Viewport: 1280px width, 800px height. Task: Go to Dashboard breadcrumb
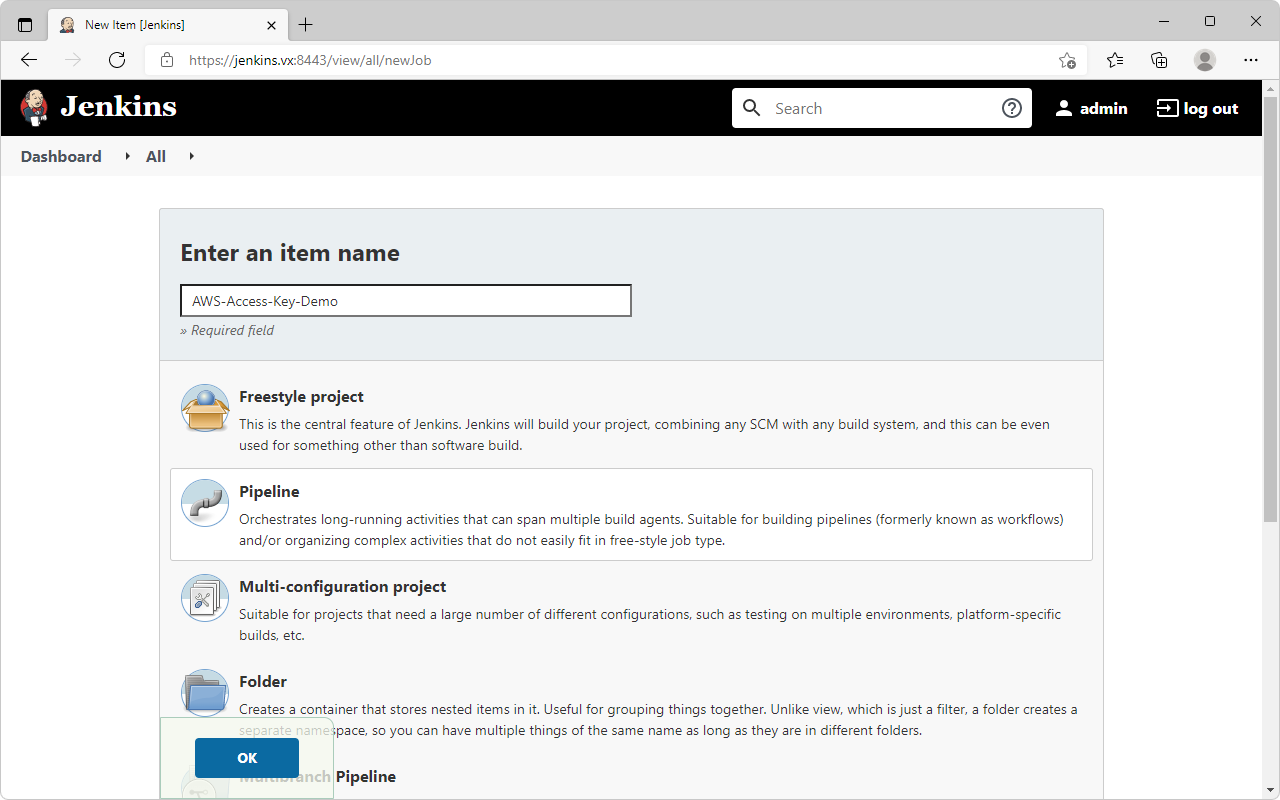pyautogui.click(x=61, y=156)
